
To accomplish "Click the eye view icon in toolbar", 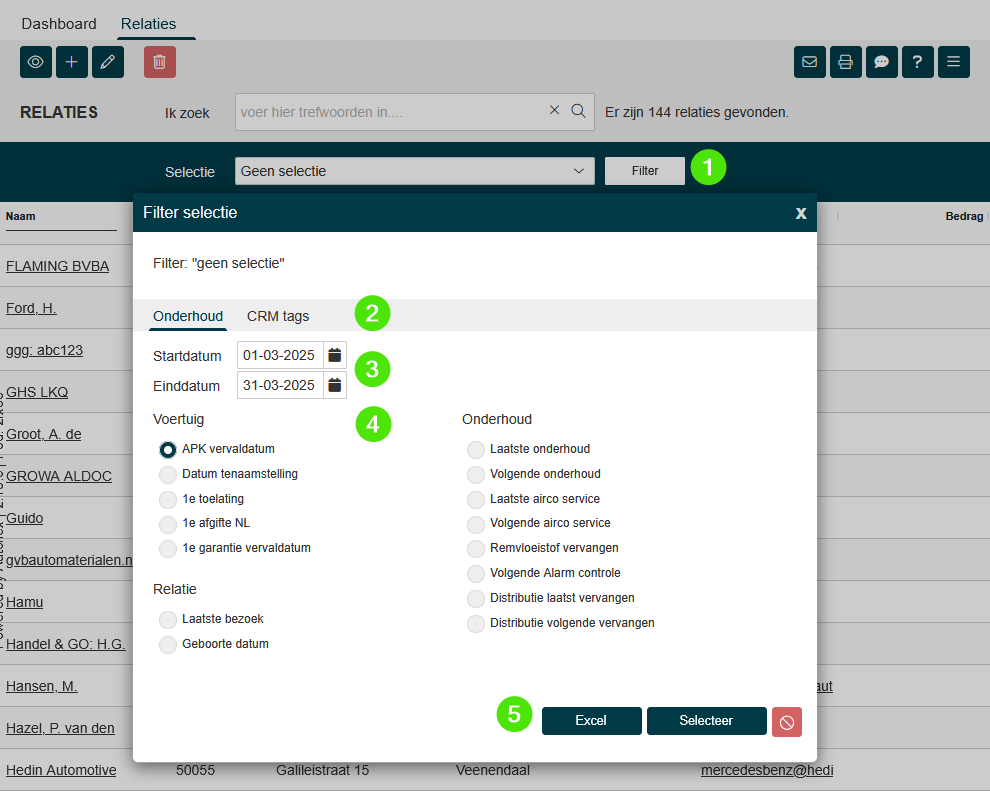I will 36,62.
